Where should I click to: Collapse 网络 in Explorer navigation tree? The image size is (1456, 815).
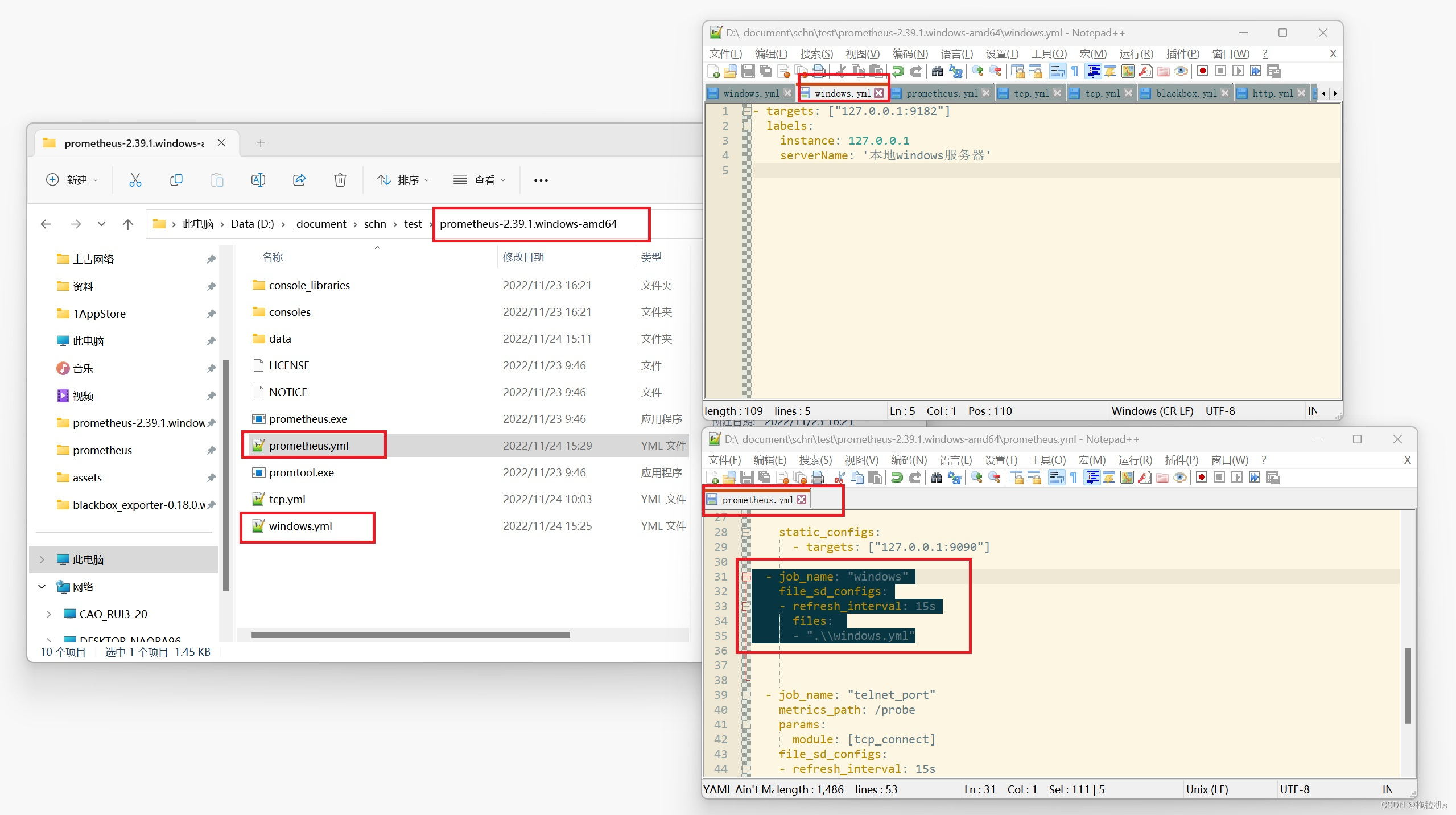(42, 587)
